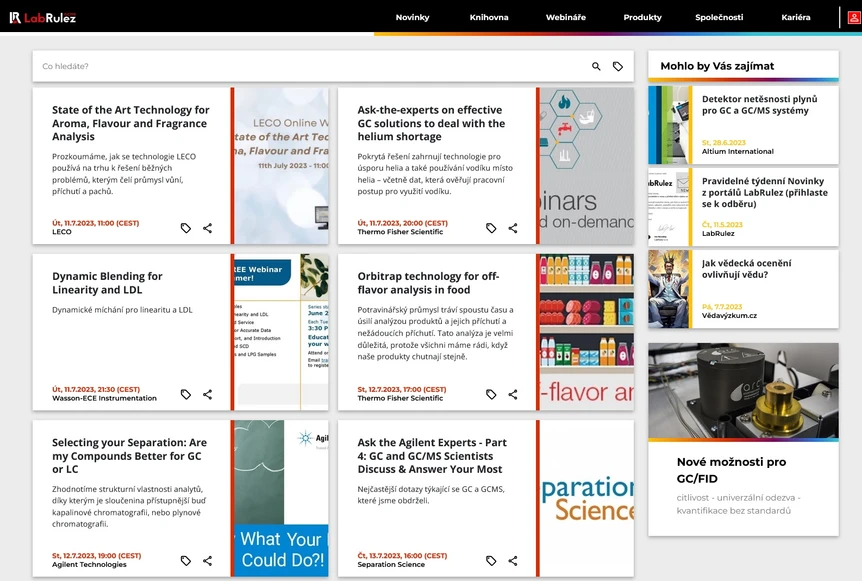This screenshot has height=581, width=862.
Task: Open the Novinky menu
Action: [412, 18]
